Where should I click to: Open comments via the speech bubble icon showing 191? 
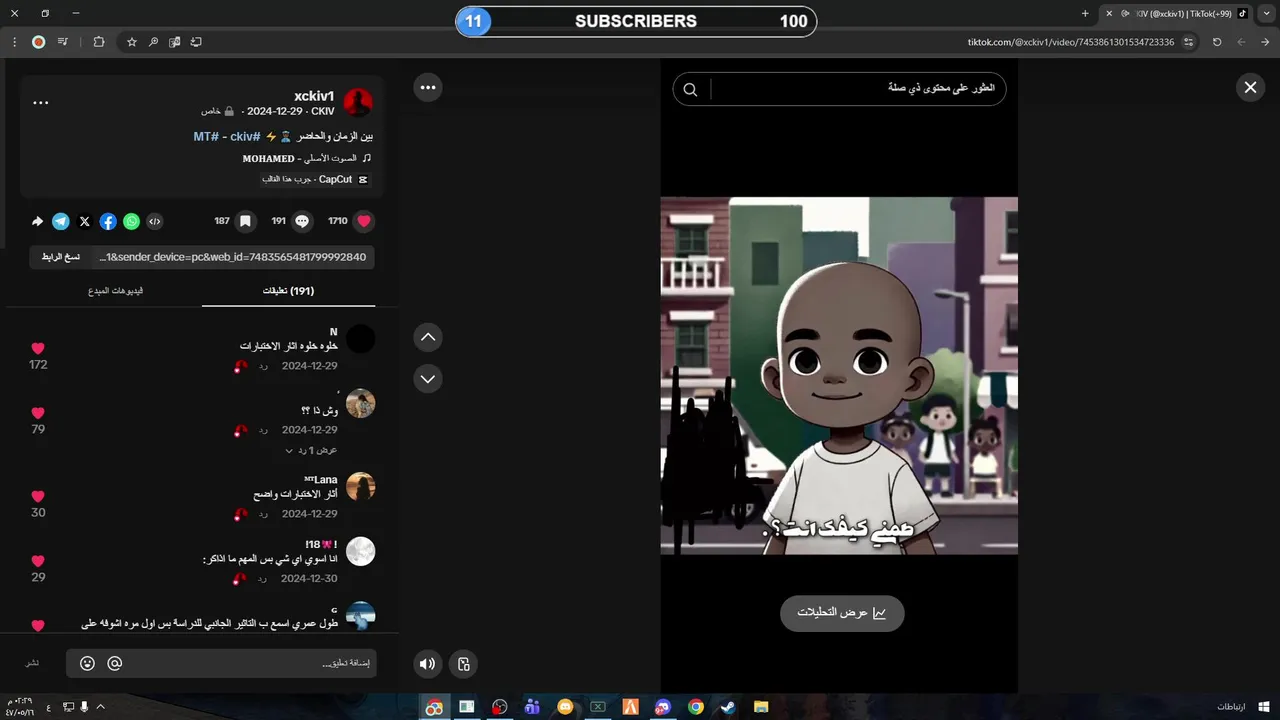click(x=302, y=221)
